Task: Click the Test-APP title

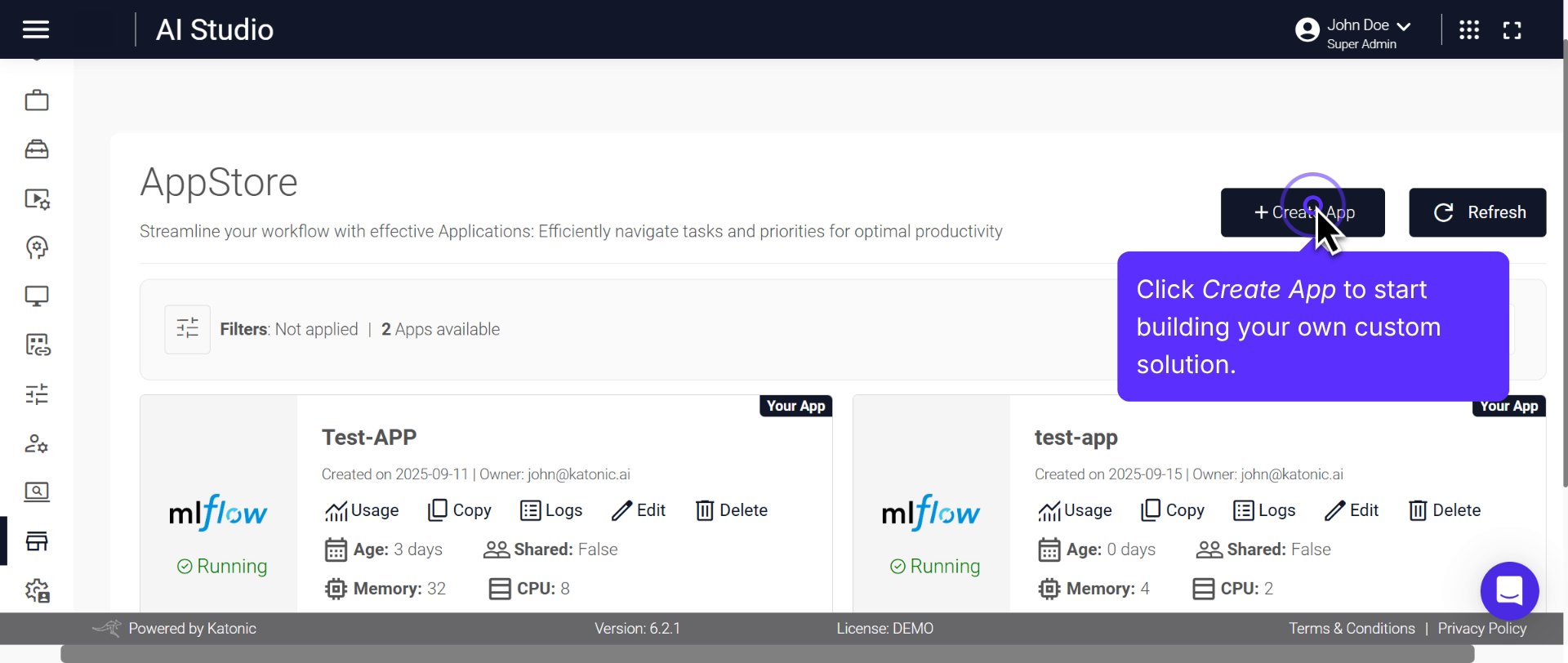Action: pyautogui.click(x=369, y=437)
